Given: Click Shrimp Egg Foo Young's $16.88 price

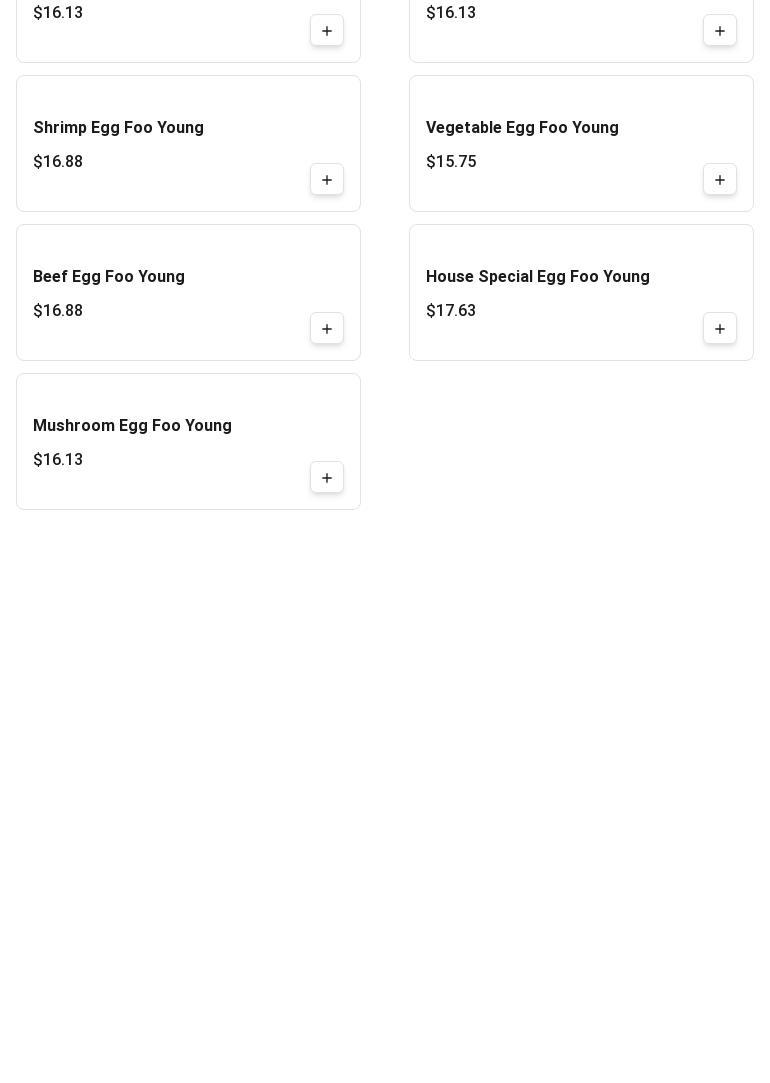Looking at the screenshot, I should coord(58,162).
